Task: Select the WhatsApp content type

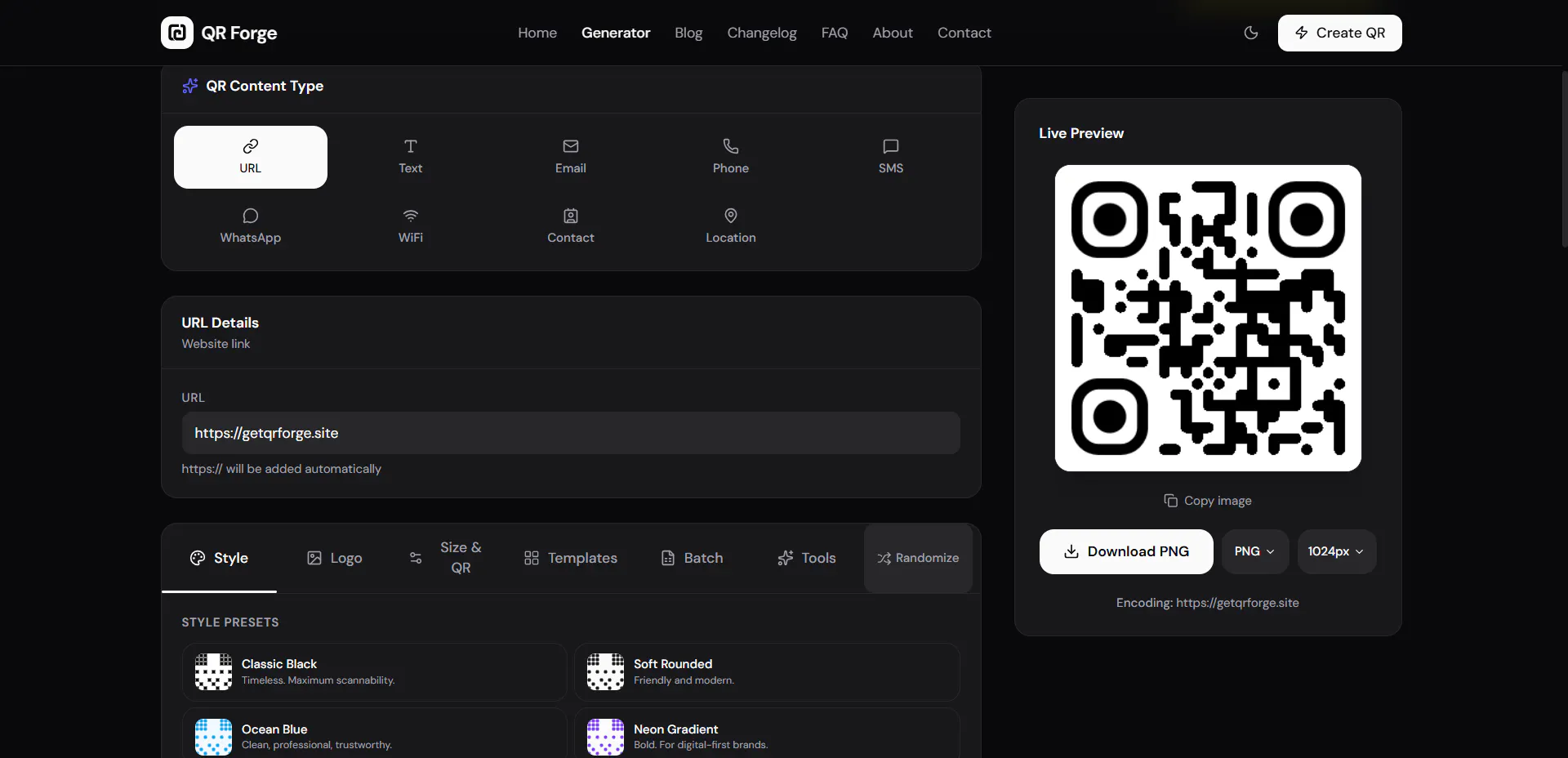Action: click(251, 226)
